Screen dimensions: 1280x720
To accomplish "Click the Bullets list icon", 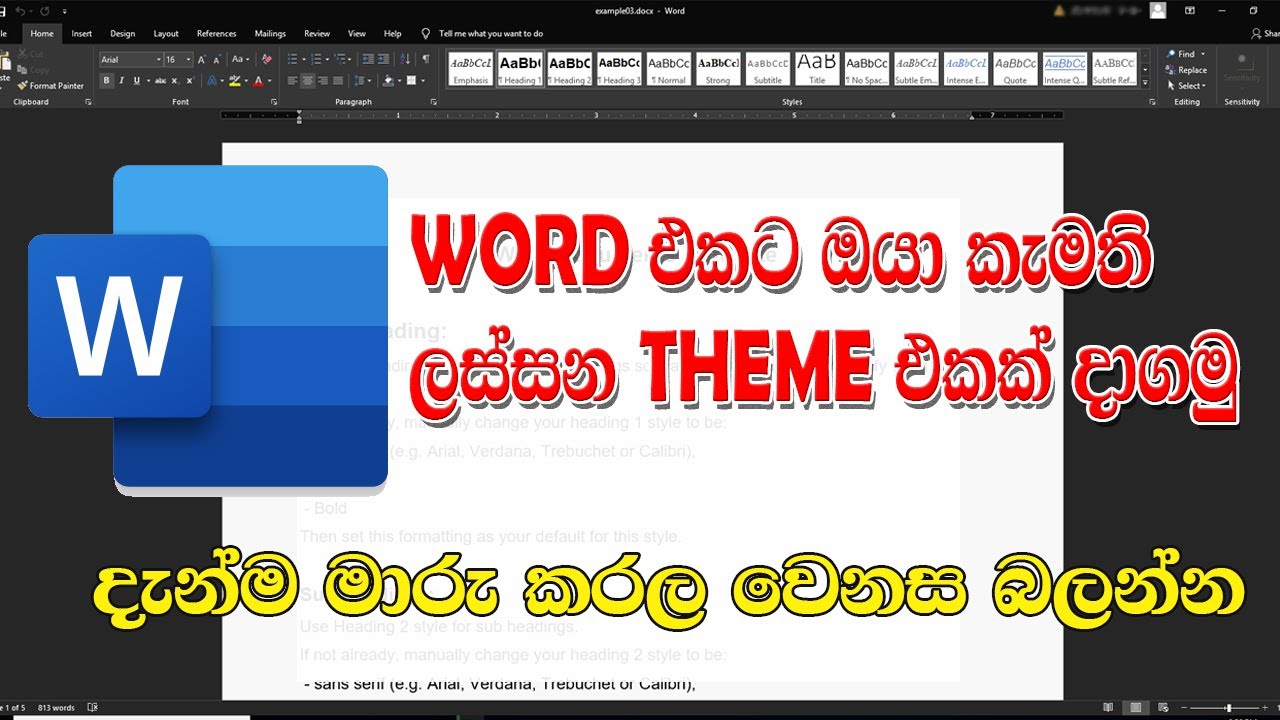I will click(292, 59).
